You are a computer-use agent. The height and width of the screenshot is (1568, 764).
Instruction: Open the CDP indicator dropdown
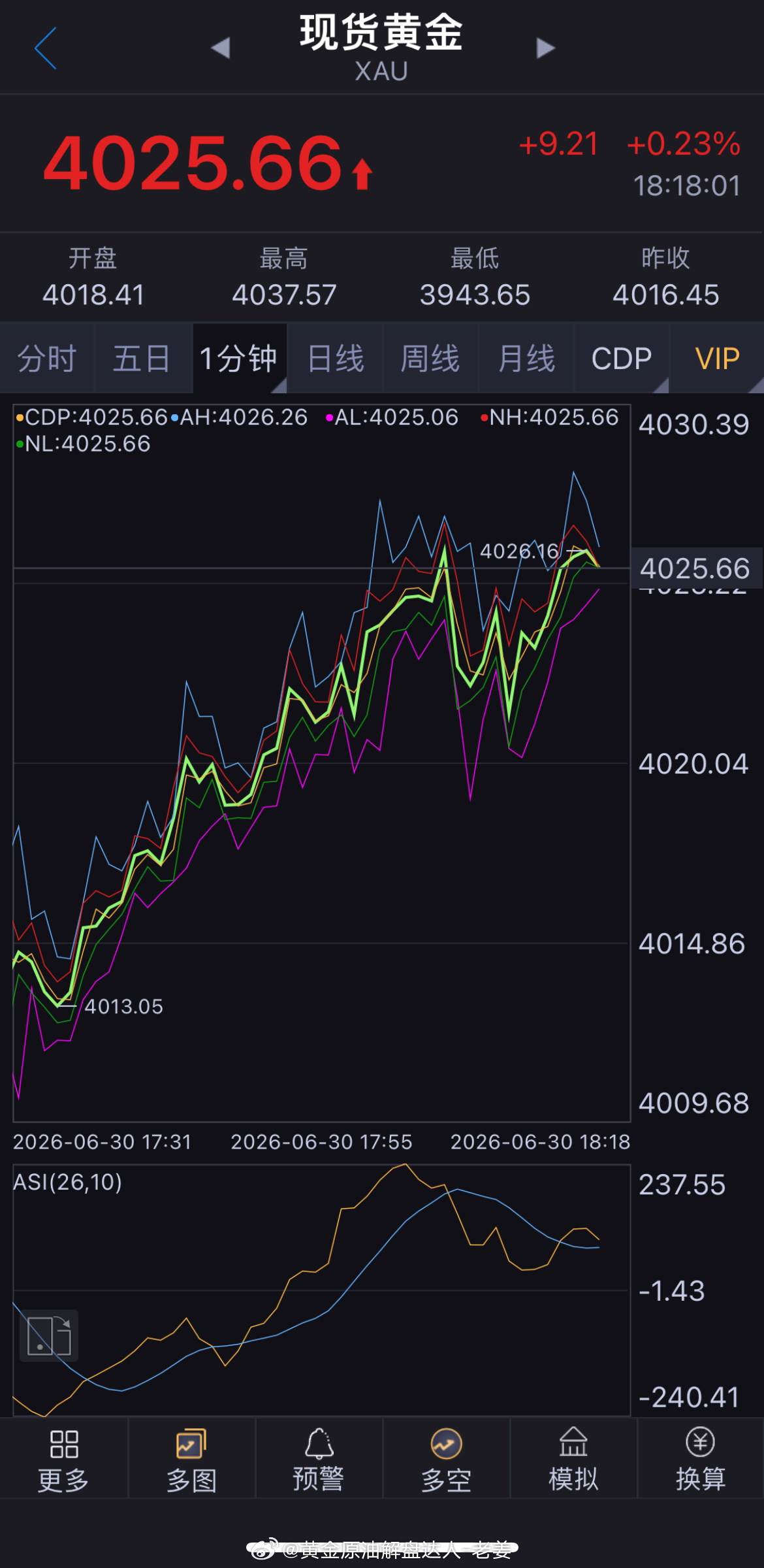click(622, 358)
